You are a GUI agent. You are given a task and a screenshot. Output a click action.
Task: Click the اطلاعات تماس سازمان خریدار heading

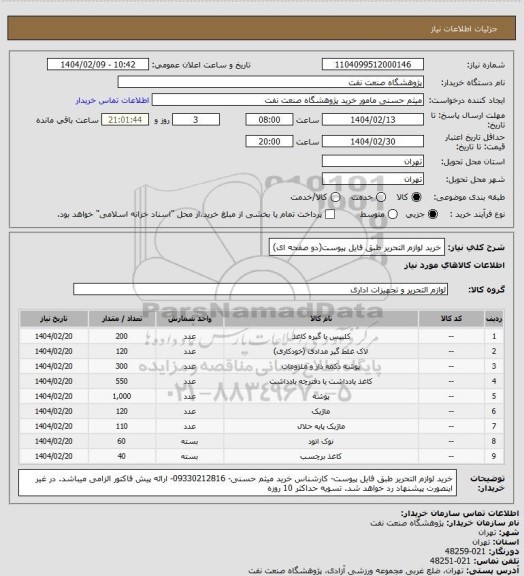coord(459,513)
